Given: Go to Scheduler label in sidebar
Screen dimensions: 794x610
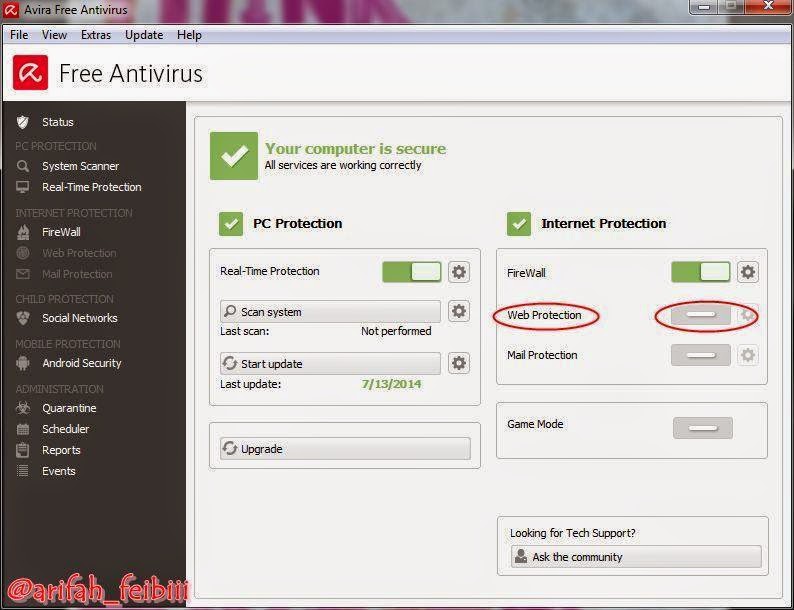Looking at the screenshot, I should [65, 429].
